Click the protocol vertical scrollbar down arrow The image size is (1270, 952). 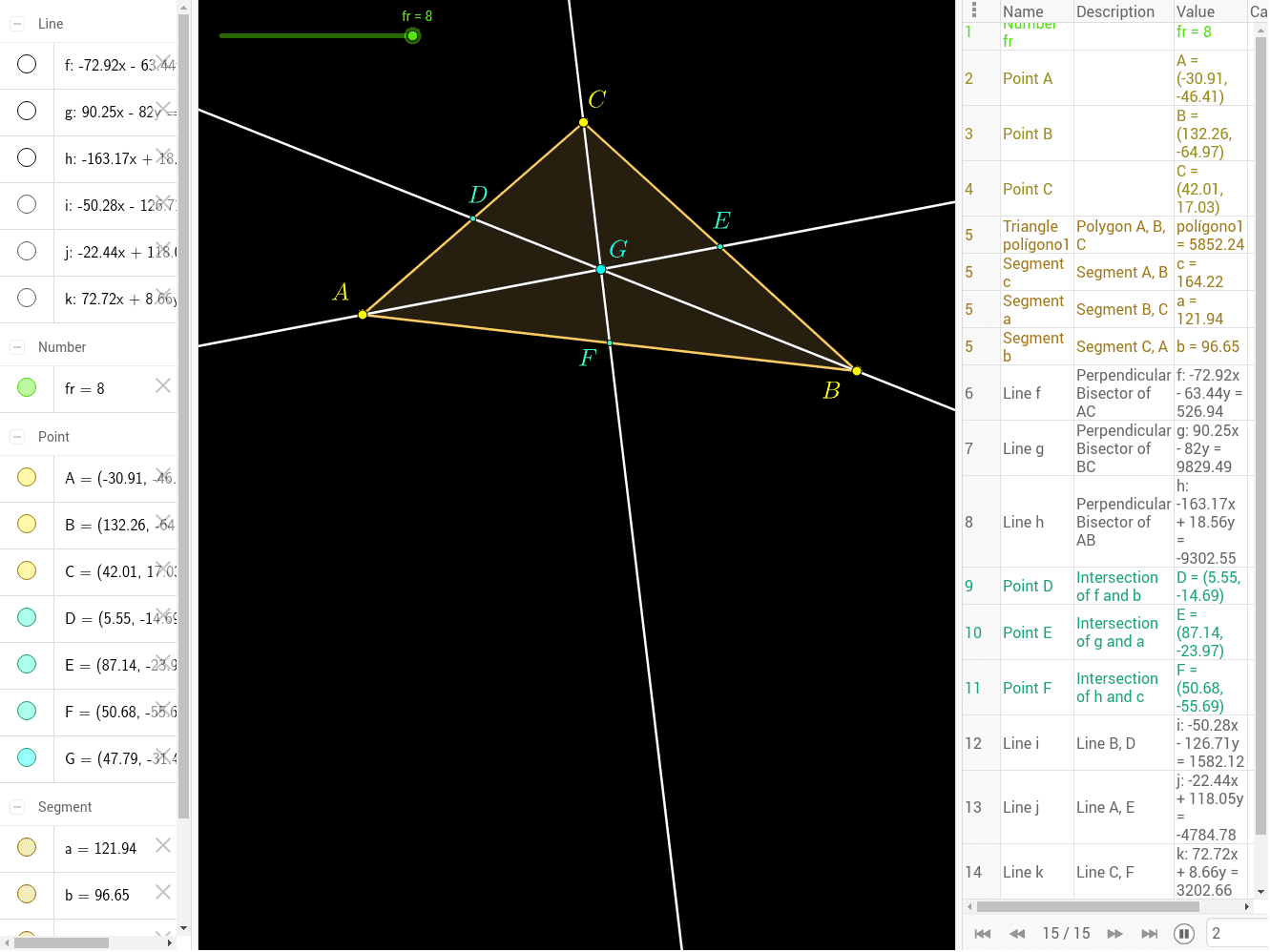(1260, 892)
